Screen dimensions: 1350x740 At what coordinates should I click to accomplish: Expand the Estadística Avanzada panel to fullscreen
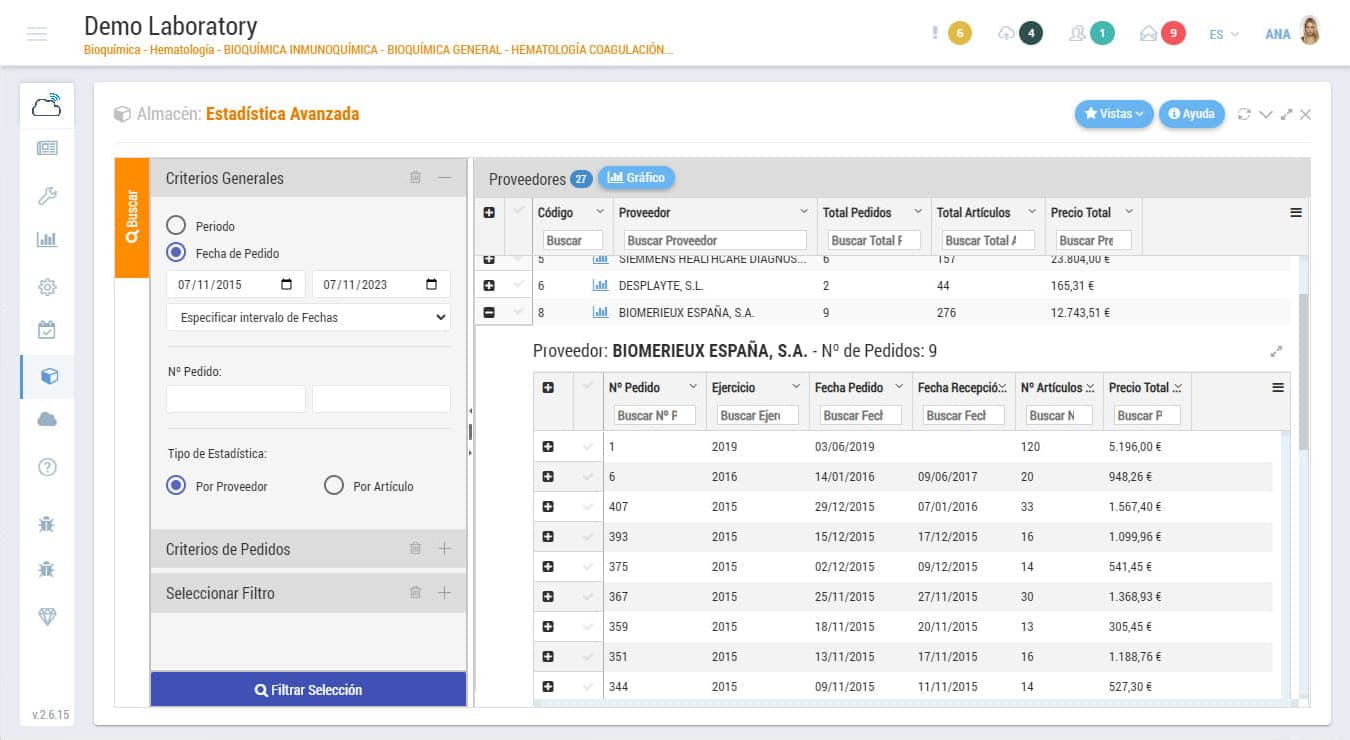click(1286, 114)
